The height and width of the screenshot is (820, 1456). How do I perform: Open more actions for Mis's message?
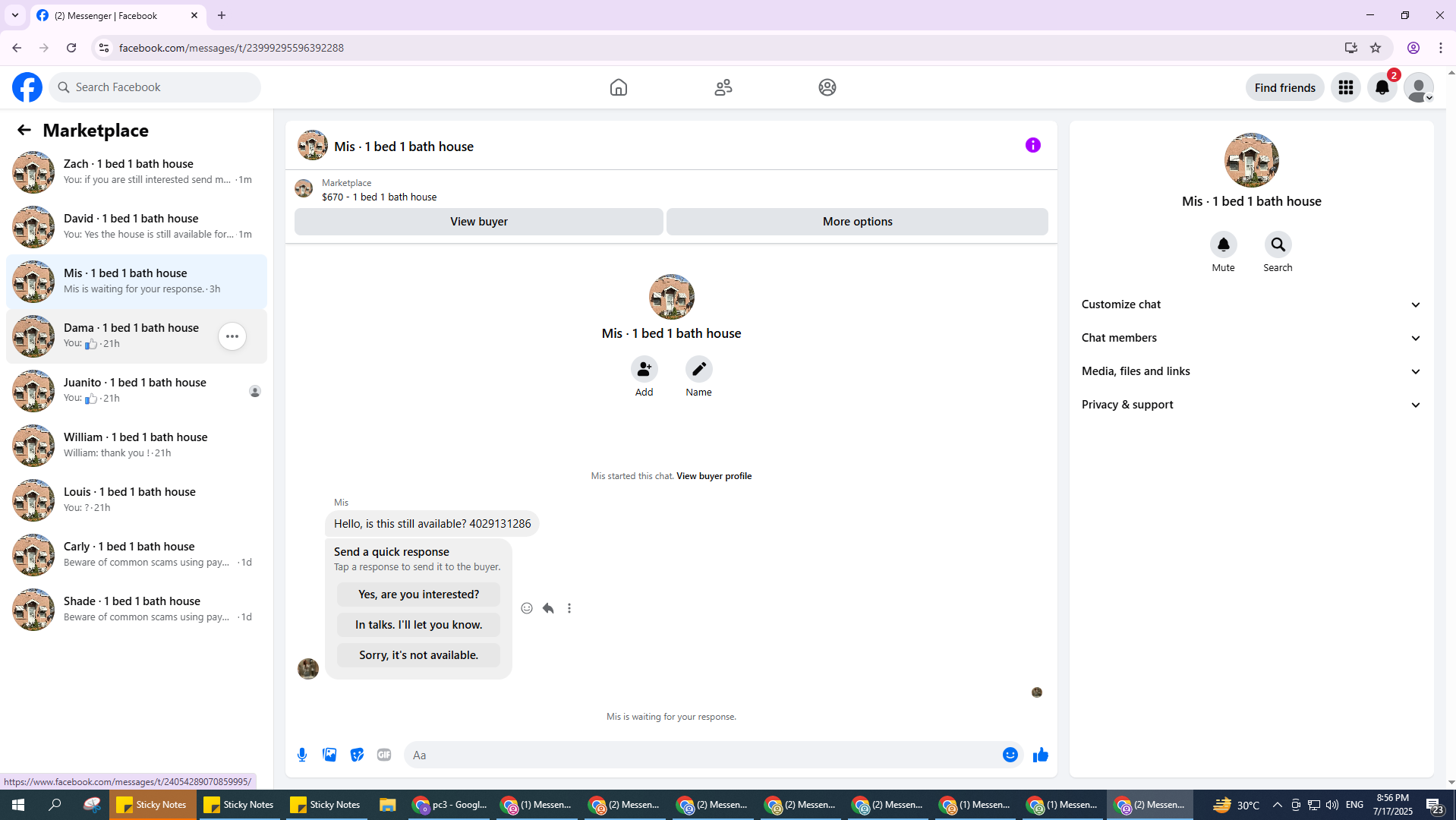569,608
